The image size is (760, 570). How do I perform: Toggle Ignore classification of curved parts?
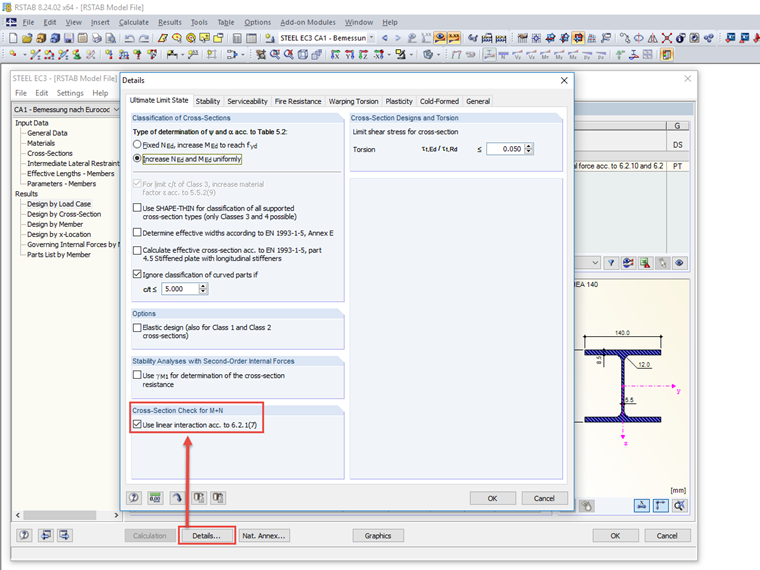137,274
